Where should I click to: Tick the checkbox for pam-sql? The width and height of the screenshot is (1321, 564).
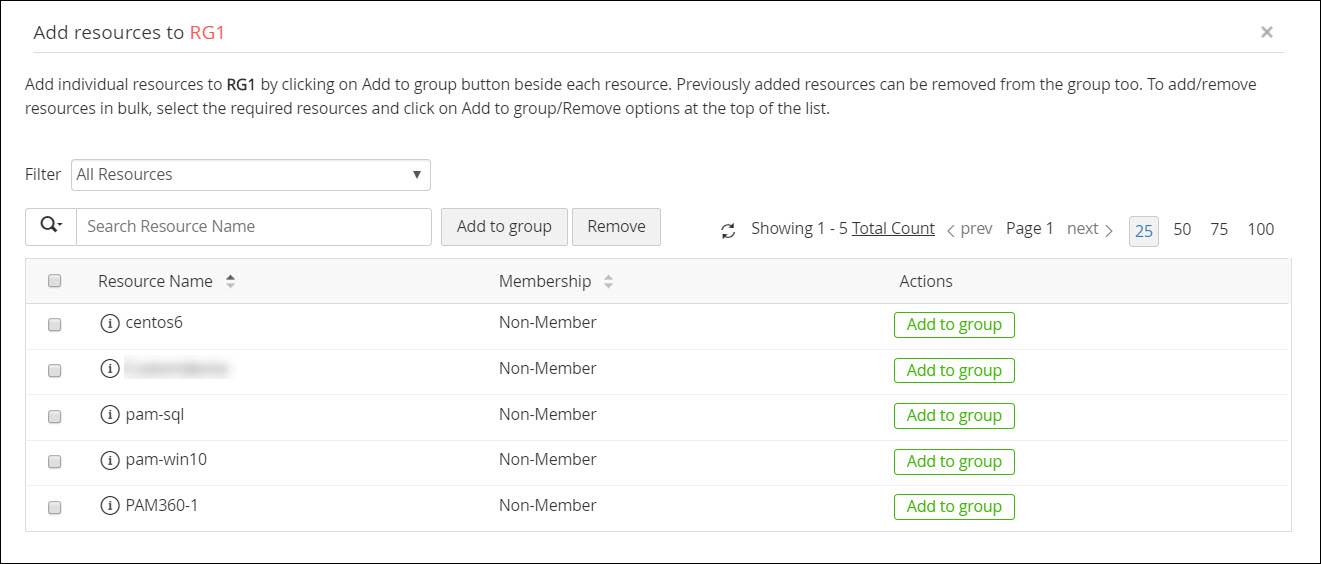[55, 415]
